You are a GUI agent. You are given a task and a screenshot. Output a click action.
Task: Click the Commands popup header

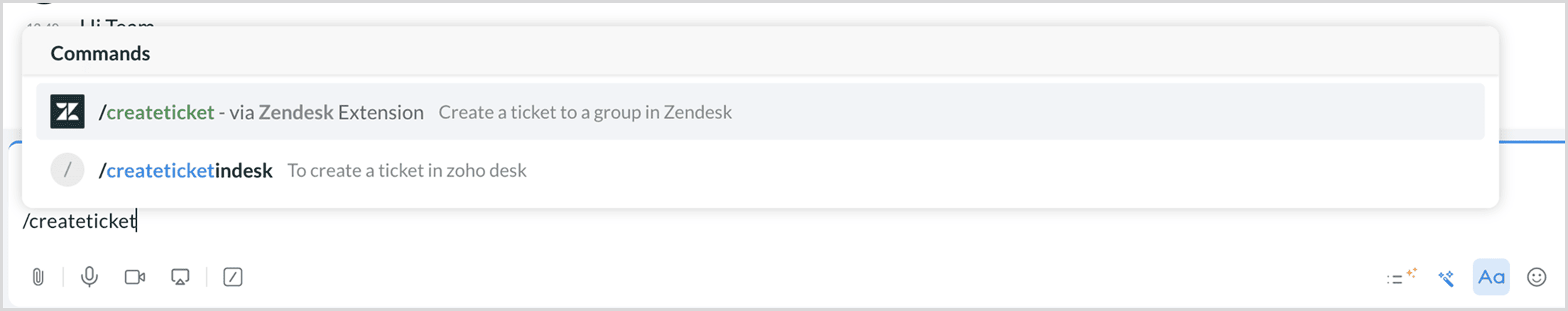coord(100,54)
